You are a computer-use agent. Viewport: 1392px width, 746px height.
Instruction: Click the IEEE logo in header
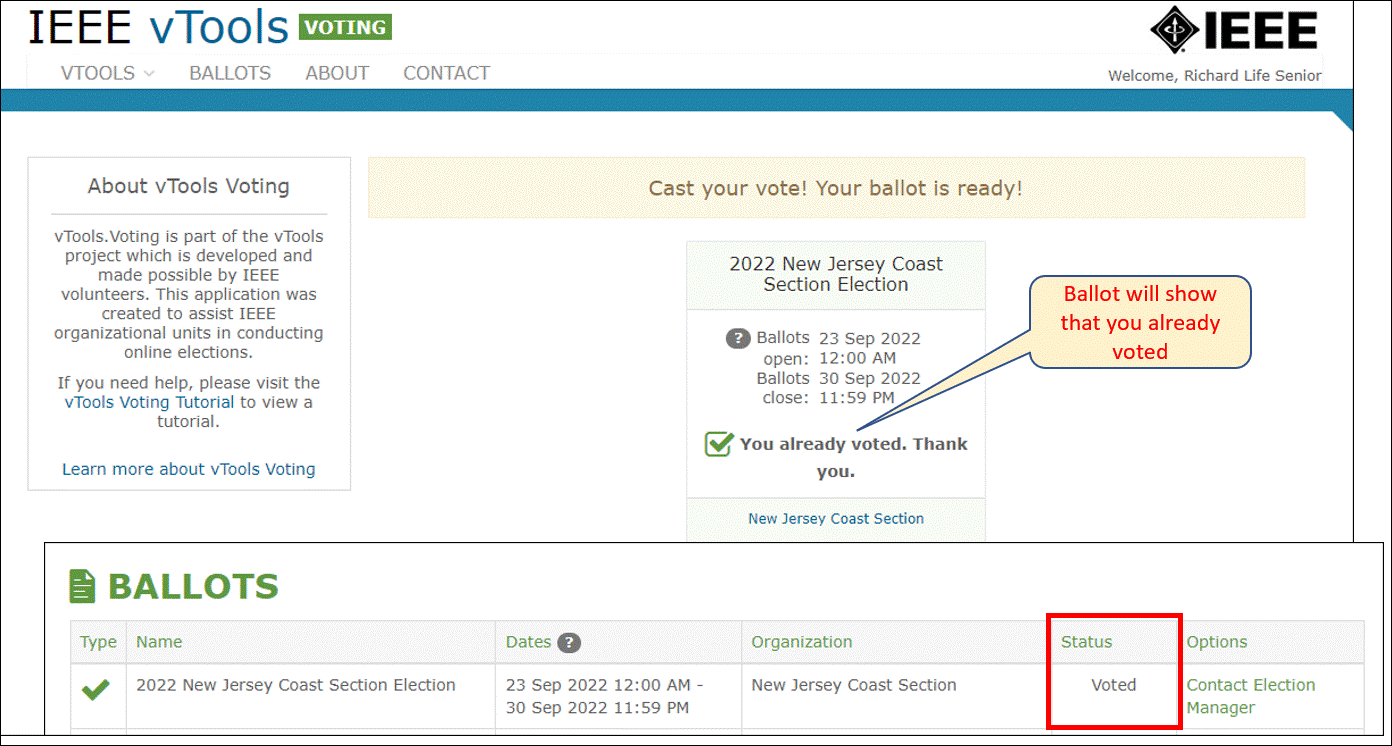pos(1234,31)
